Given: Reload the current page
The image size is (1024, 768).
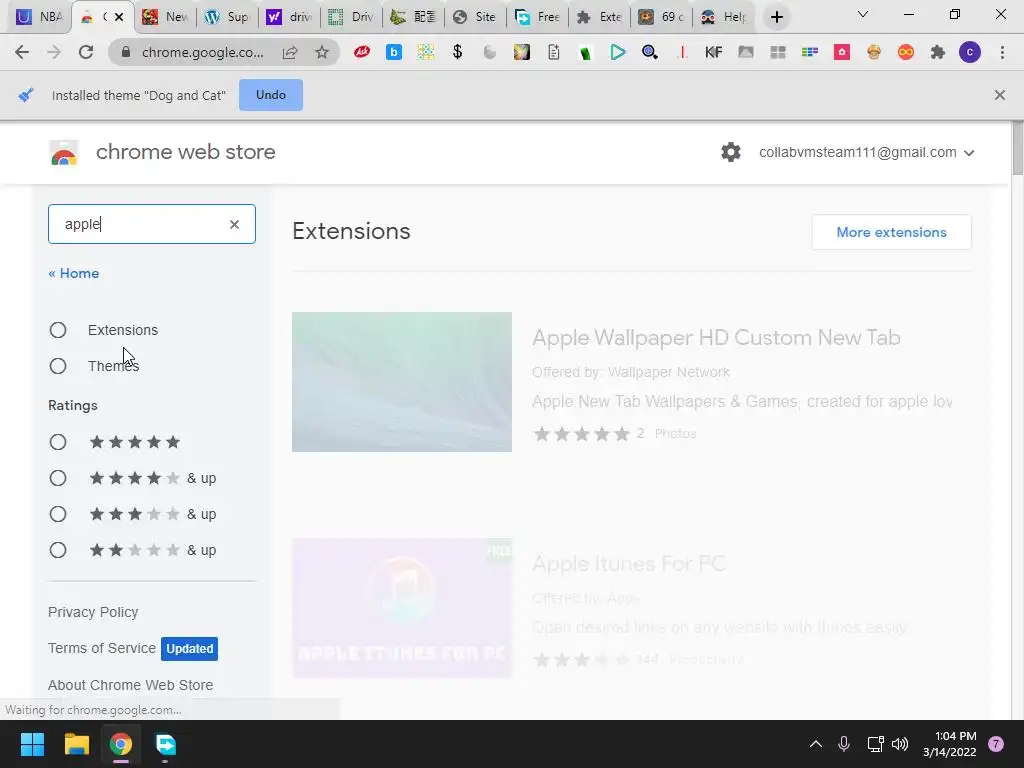Looking at the screenshot, I should tap(86, 52).
